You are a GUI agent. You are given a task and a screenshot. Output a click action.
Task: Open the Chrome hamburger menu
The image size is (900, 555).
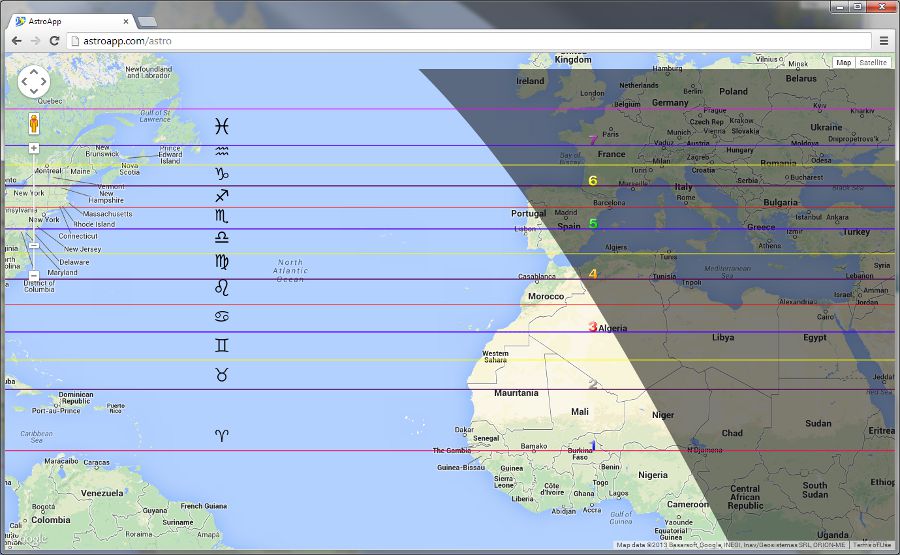click(883, 41)
